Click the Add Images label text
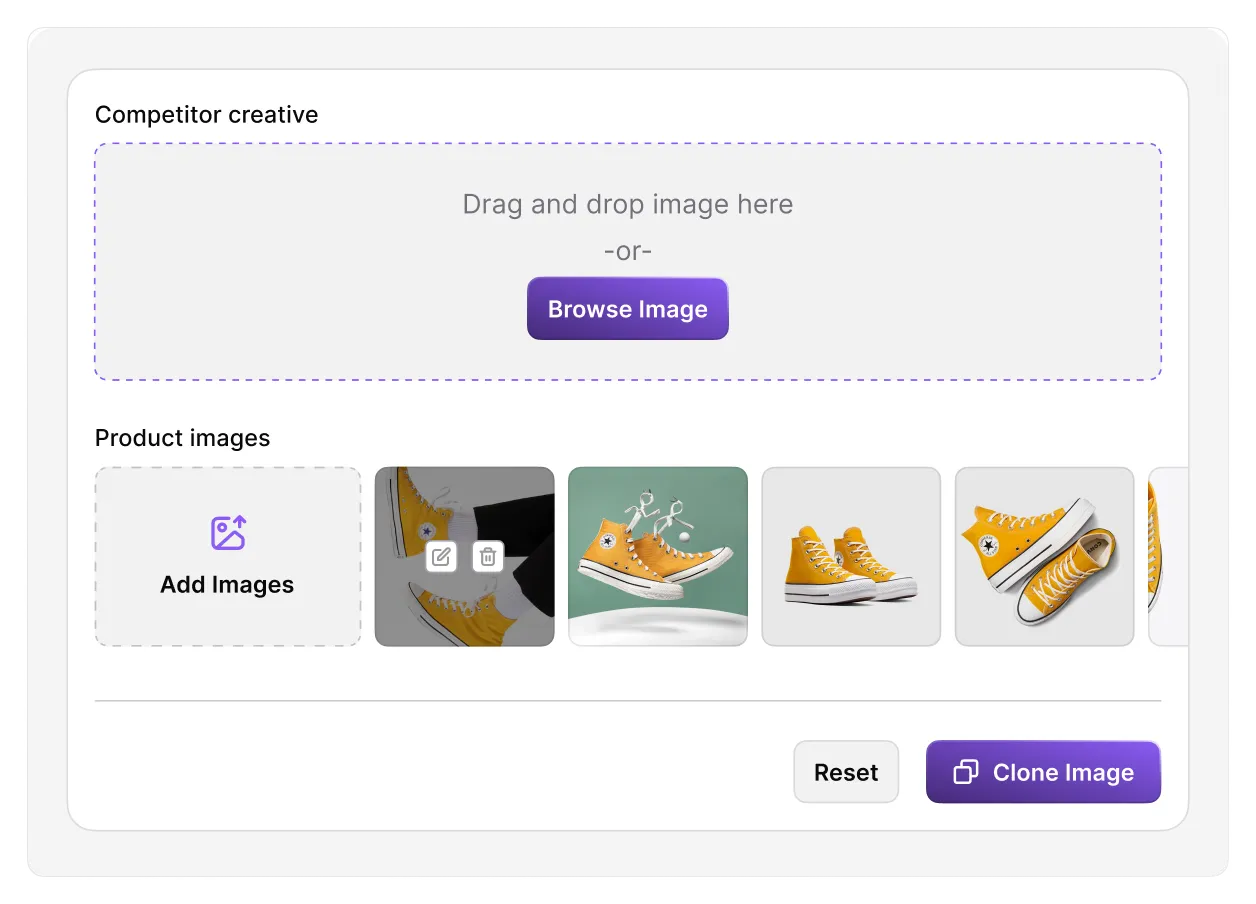Viewport: 1256px width, 904px height. point(227,585)
